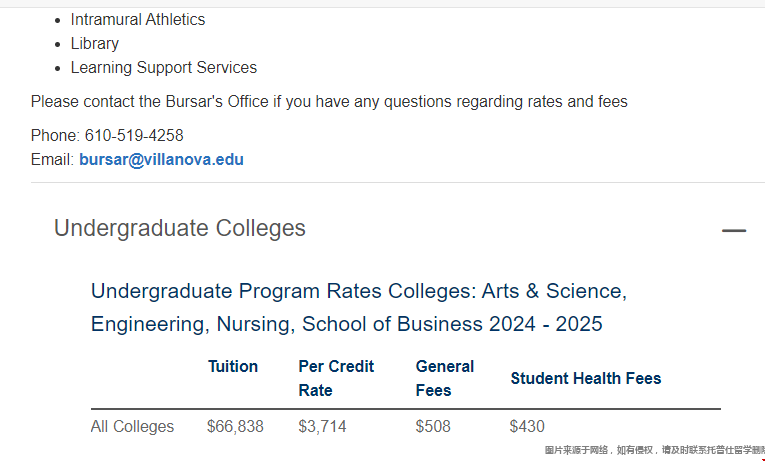Click the Undergraduate Colleges accordion heading
This screenshot has height=461, width=765.
click(180, 228)
